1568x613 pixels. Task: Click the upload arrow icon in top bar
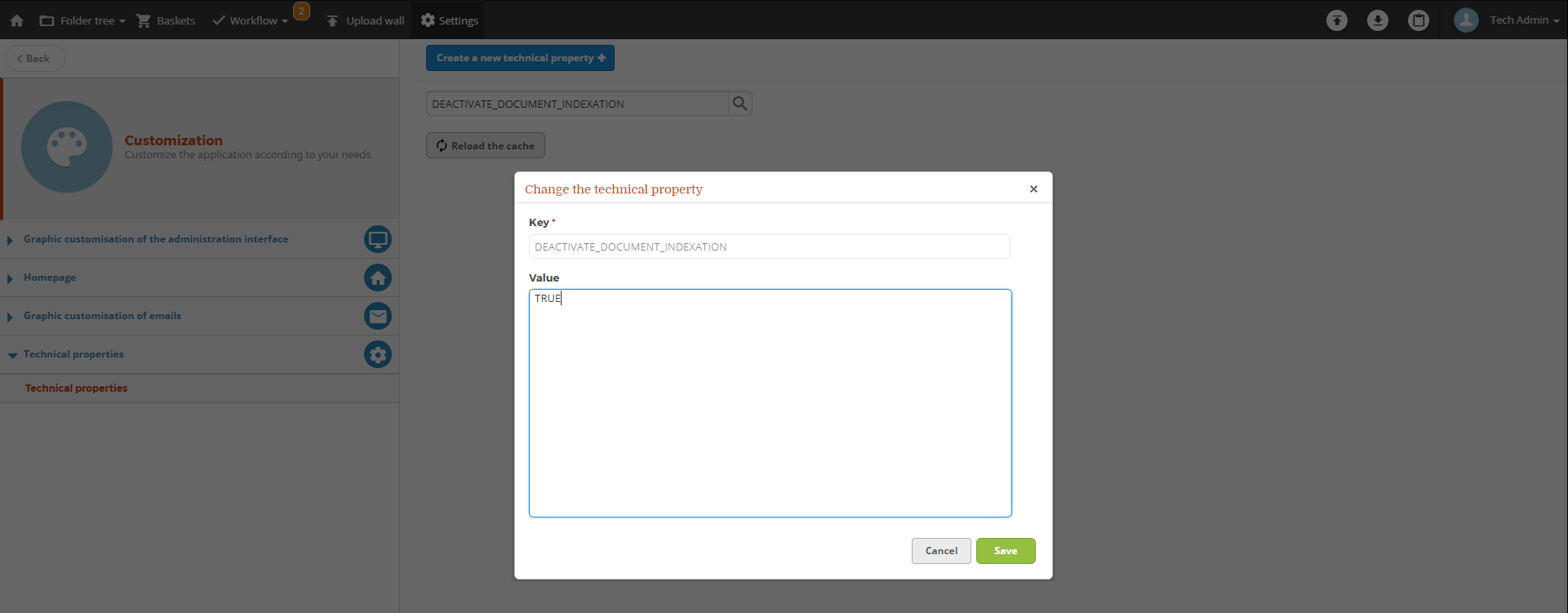[x=1337, y=20]
